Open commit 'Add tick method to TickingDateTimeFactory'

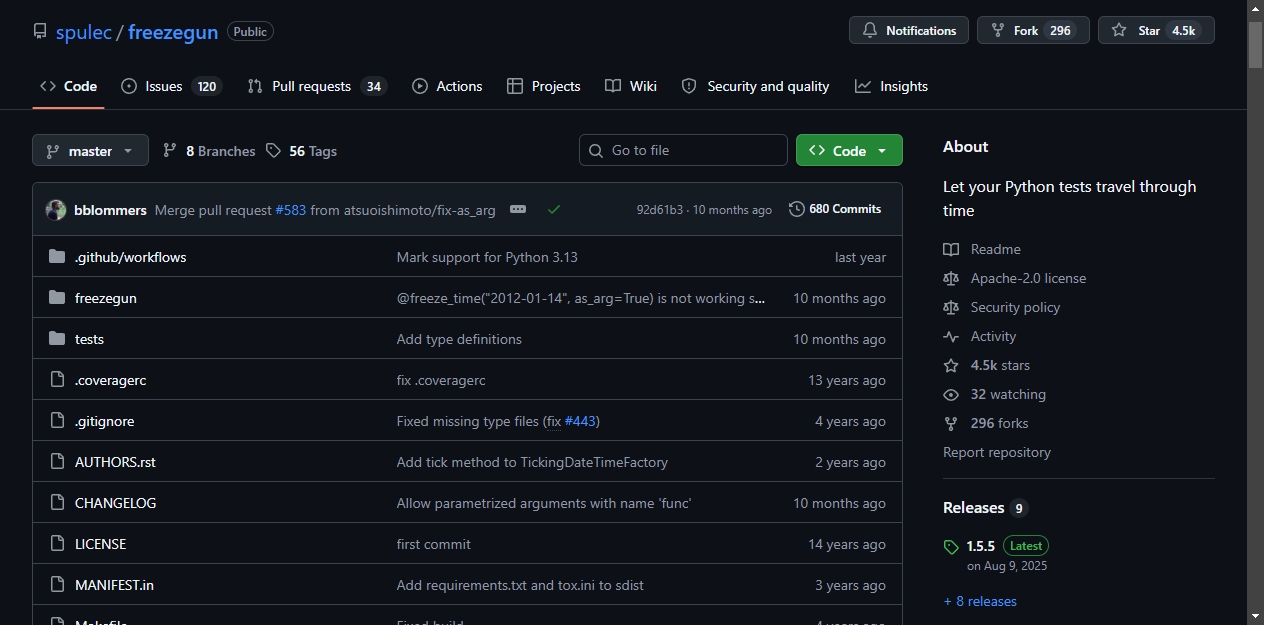(532, 462)
